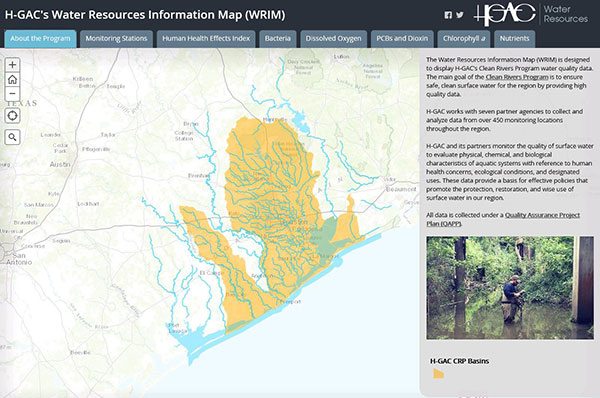The height and width of the screenshot is (398, 600).
Task: Follow the Clean Rivers Program link
Action: coord(517,77)
